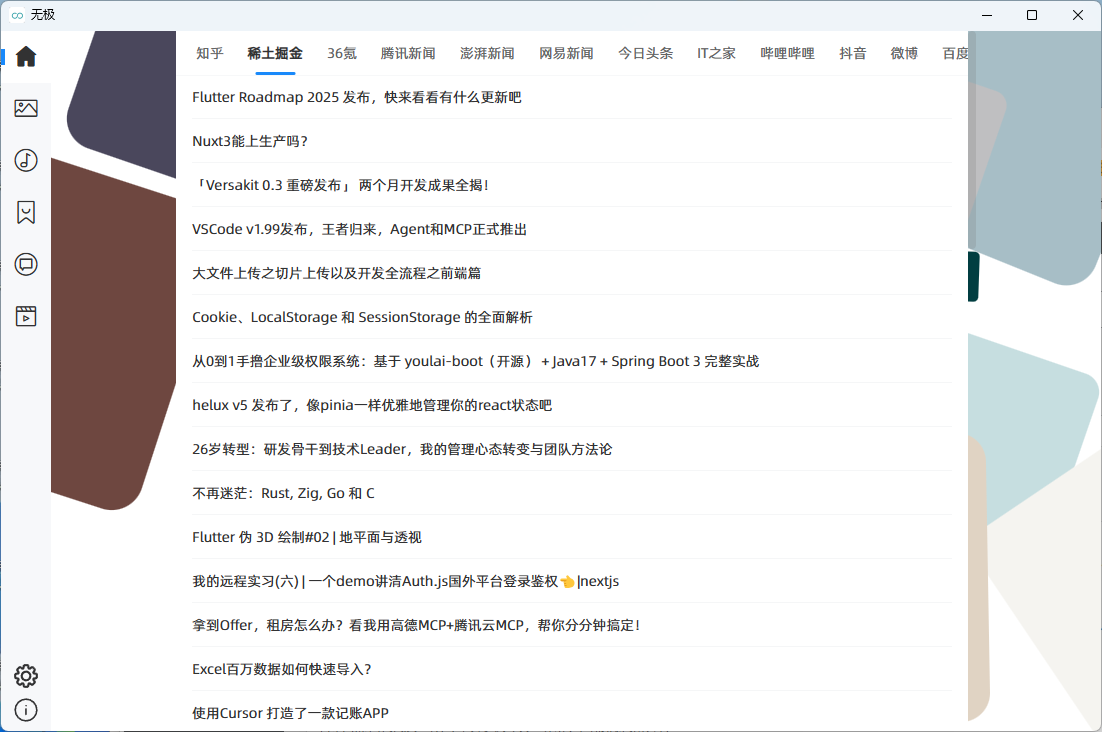Switch to the 36氪 tab

(x=342, y=54)
